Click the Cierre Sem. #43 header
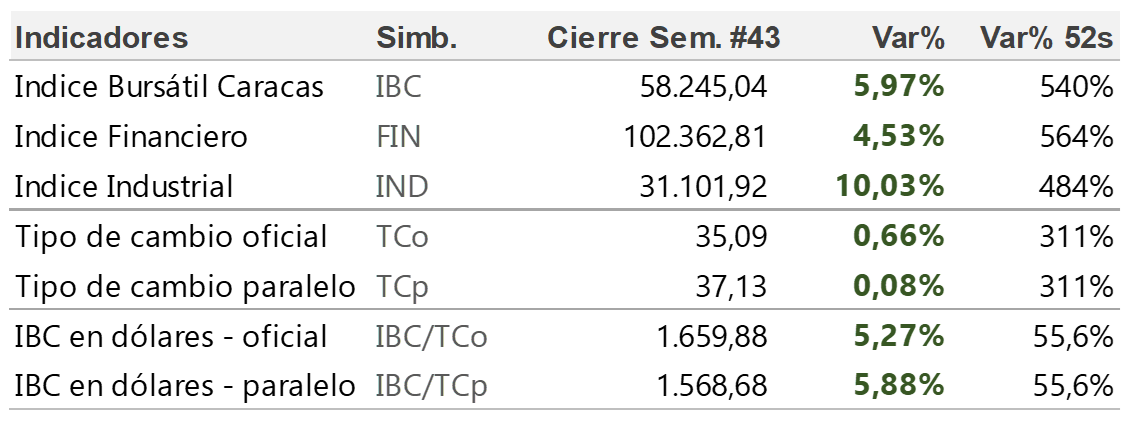Screen dimensions: 1134x424 664,38
